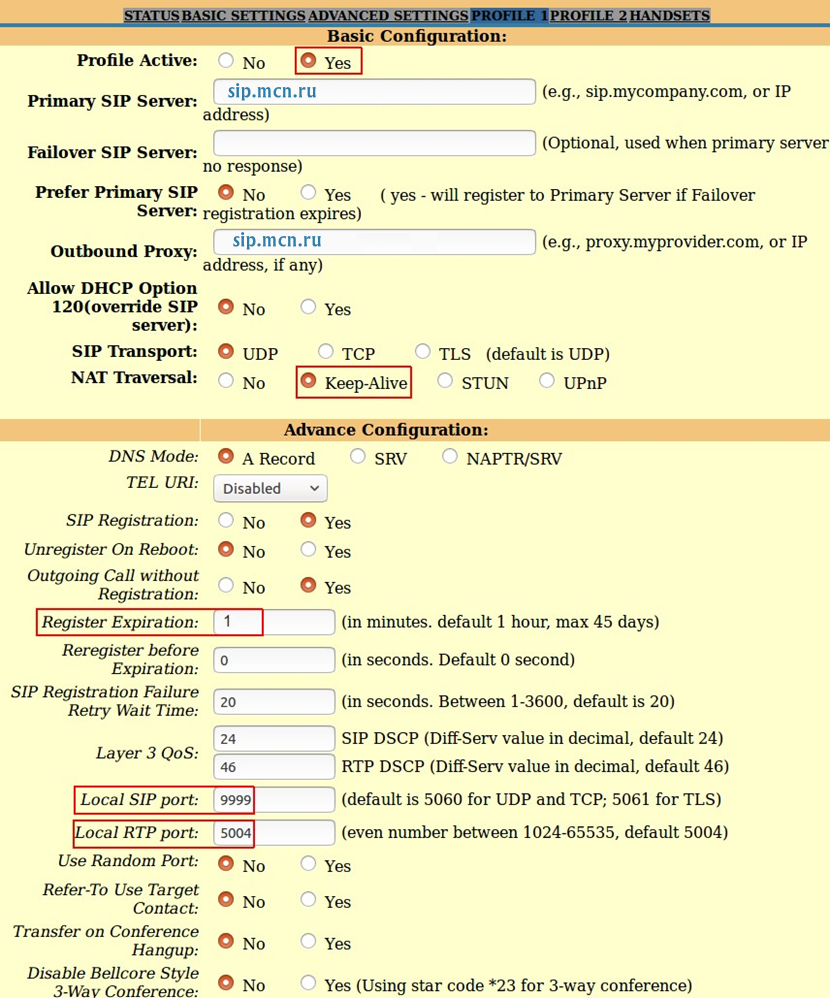Image resolution: width=830 pixels, height=998 pixels.
Task: Click the SIP DSCP value field
Action: pyautogui.click(x=274, y=738)
